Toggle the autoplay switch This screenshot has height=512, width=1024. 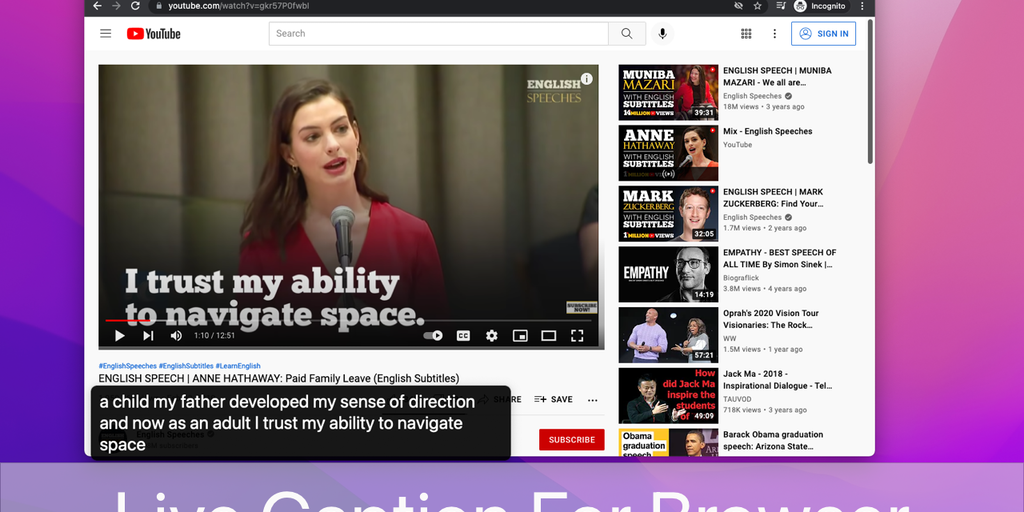coord(433,336)
